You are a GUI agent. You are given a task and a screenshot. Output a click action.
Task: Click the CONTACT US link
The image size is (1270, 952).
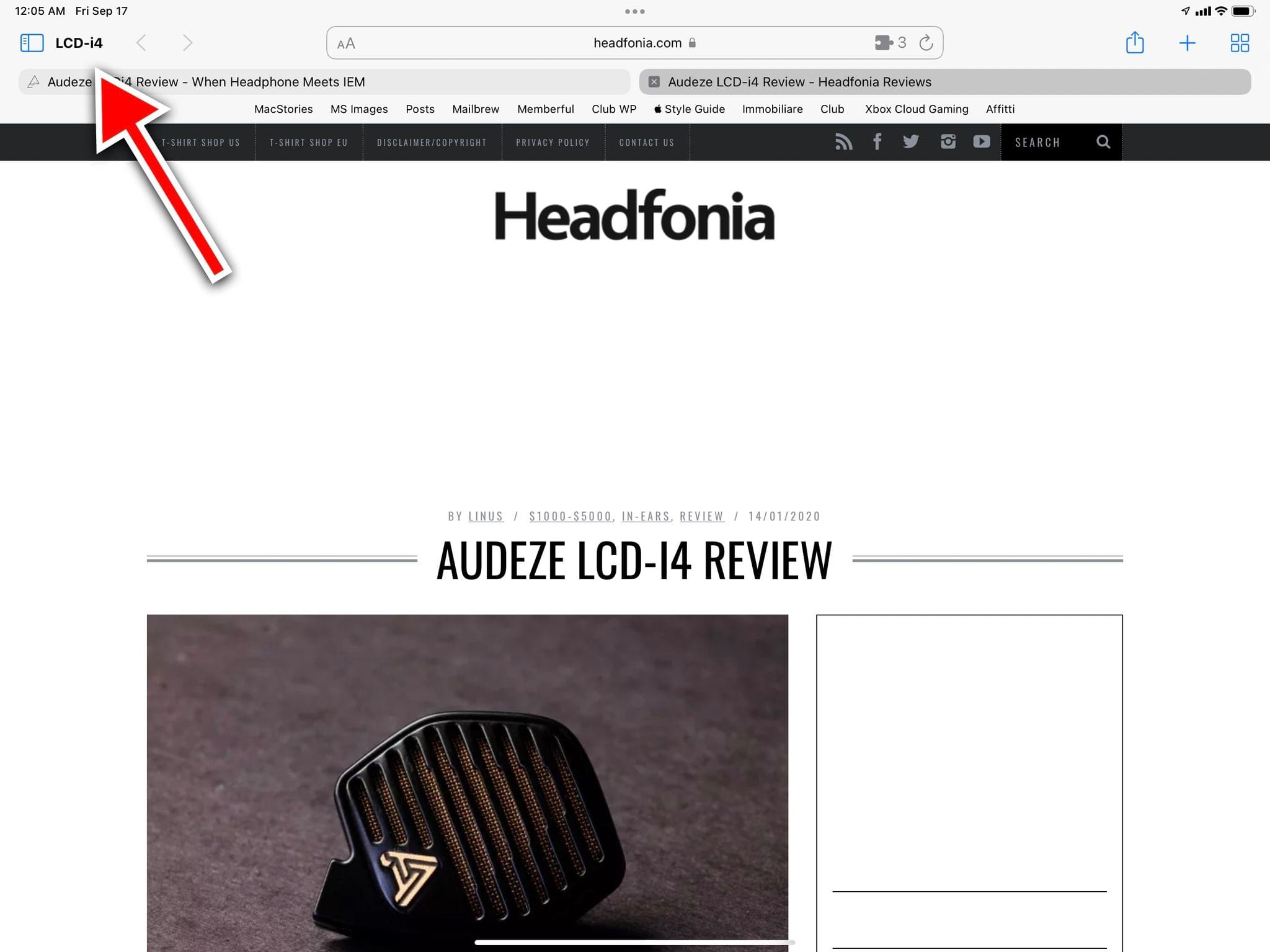click(647, 141)
